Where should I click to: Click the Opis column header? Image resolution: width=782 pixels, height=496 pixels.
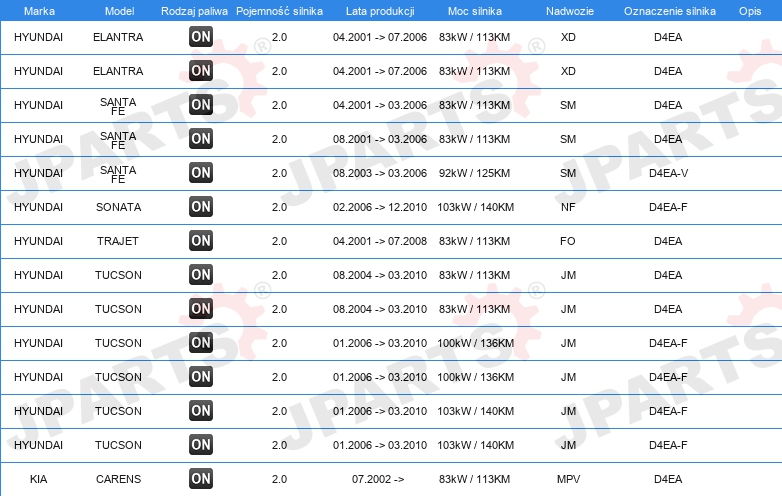click(750, 11)
